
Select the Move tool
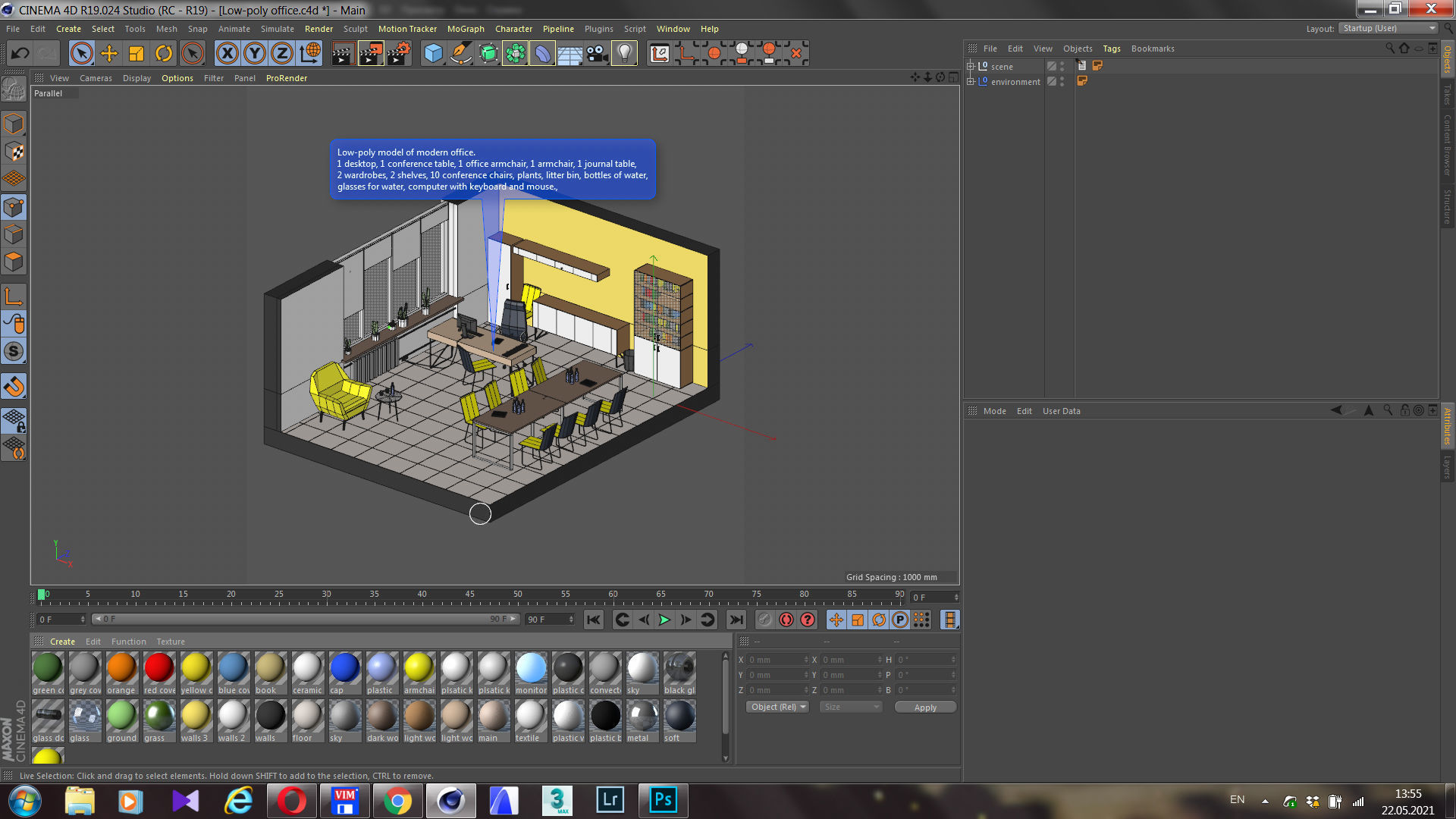pos(109,53)
